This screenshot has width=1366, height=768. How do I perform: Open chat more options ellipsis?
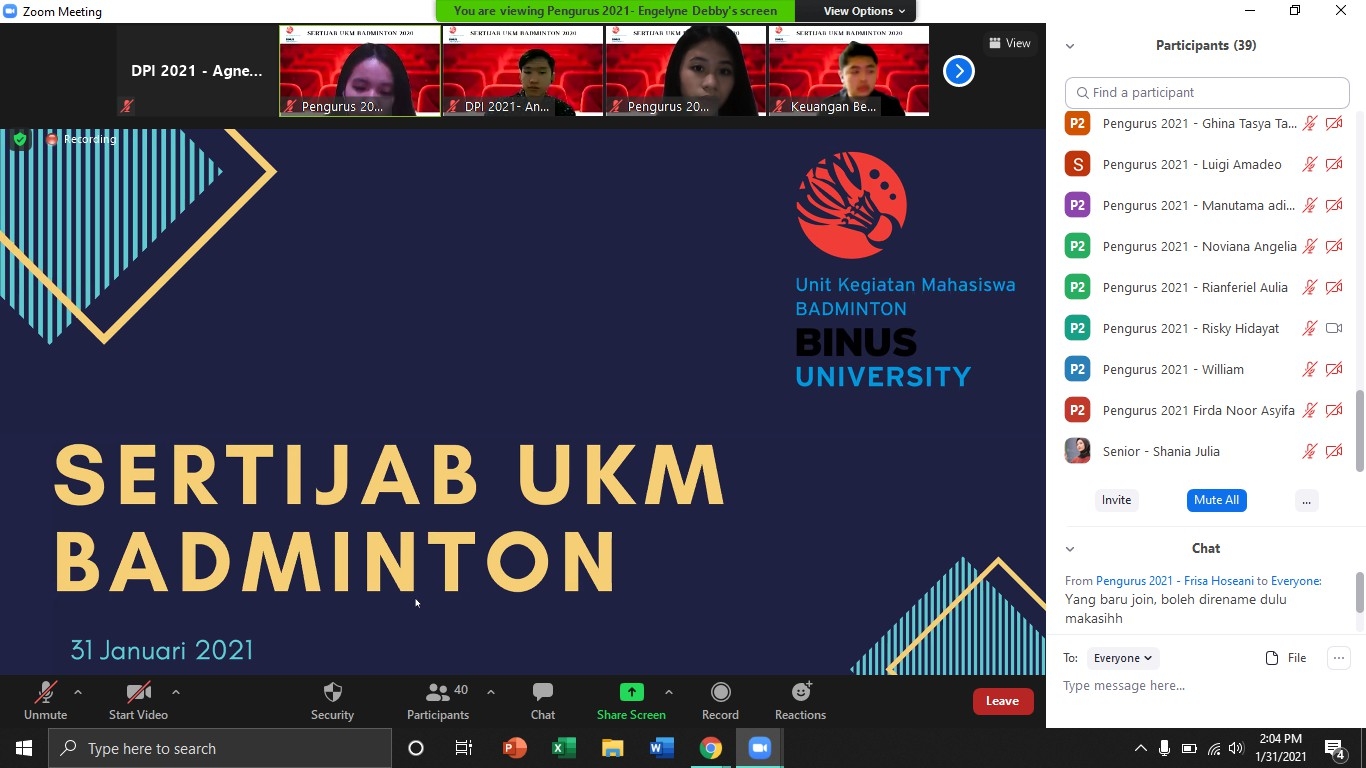click(1338, 658)
